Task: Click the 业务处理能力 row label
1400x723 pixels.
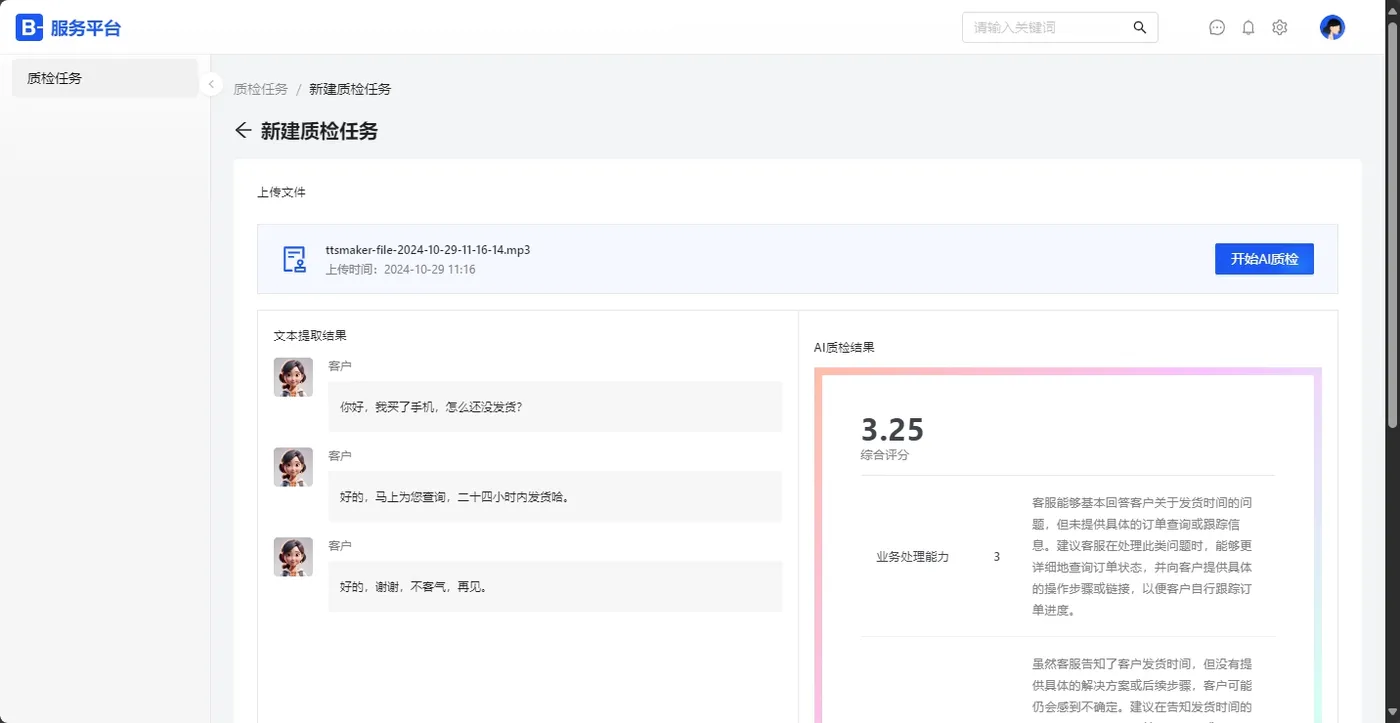Action: [x=912, y=557]
